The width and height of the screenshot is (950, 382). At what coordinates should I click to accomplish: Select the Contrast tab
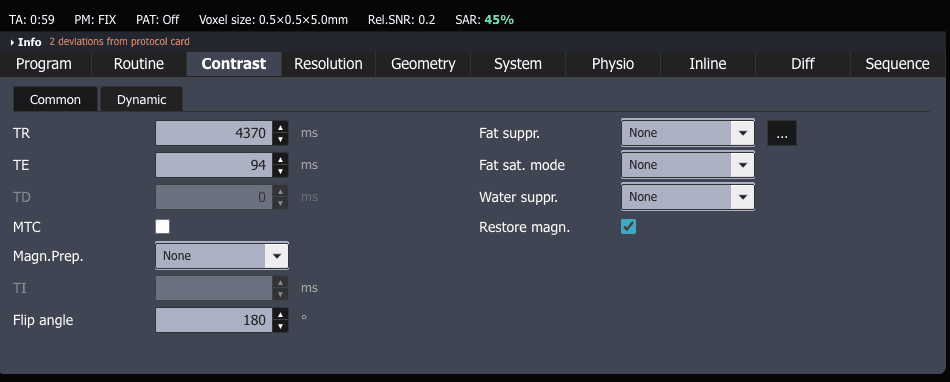[x=234, y=64]
